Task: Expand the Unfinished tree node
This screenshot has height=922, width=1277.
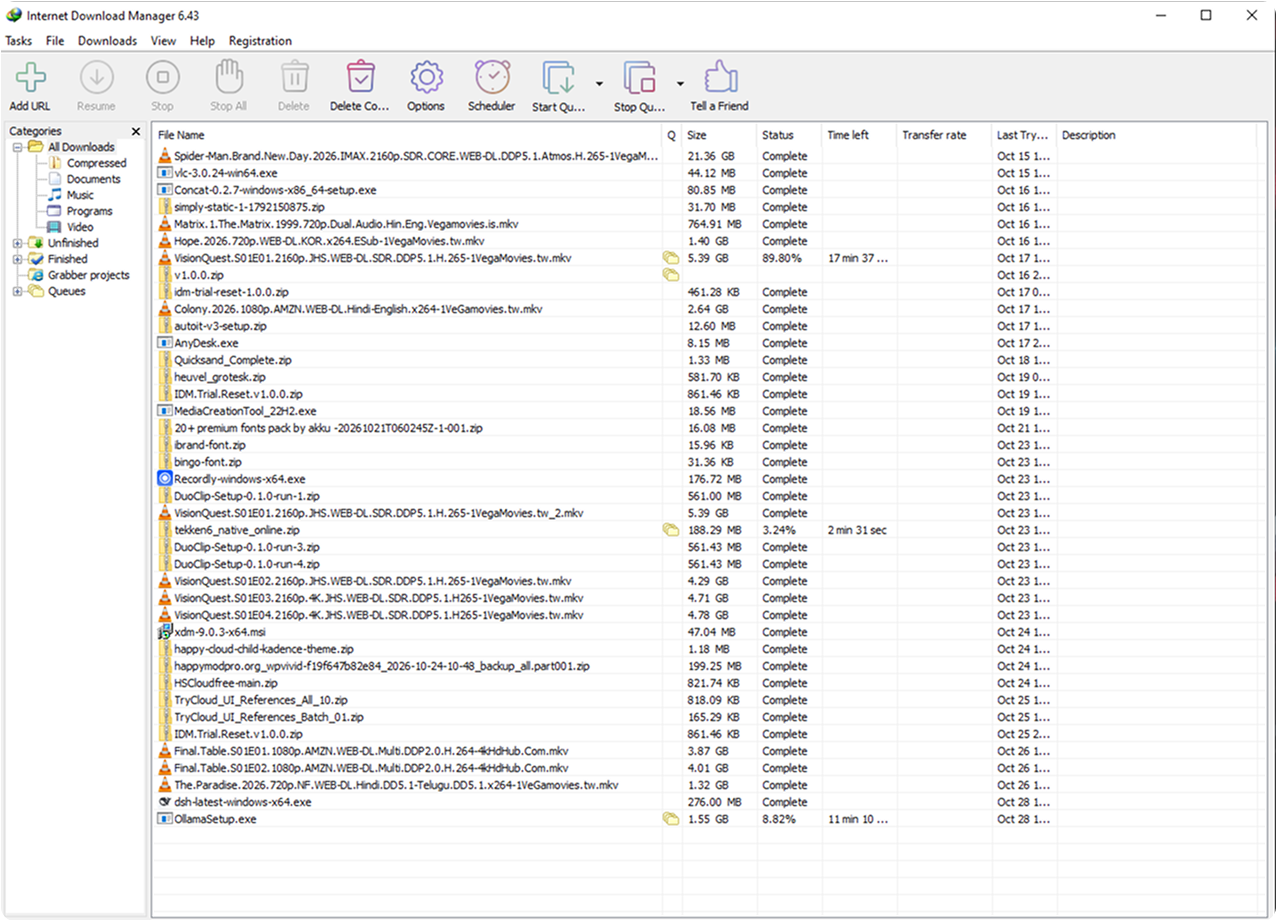Action: (x=17, y=243)
